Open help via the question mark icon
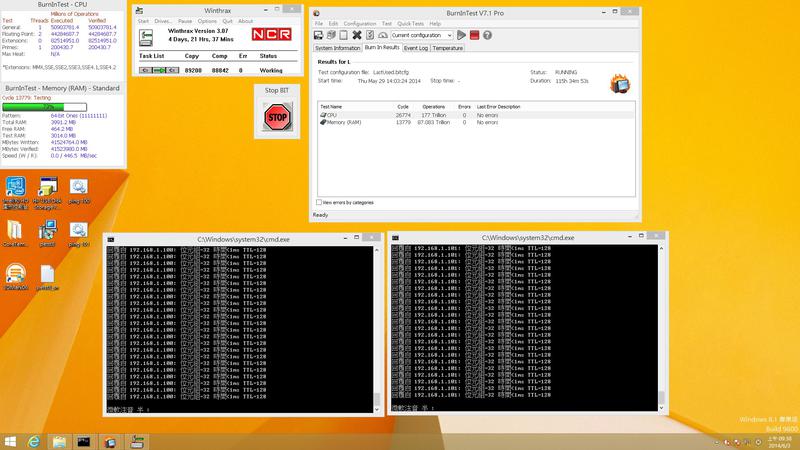Screen dimensions: 800x450 pyautogui.click(x=487, y=35)
